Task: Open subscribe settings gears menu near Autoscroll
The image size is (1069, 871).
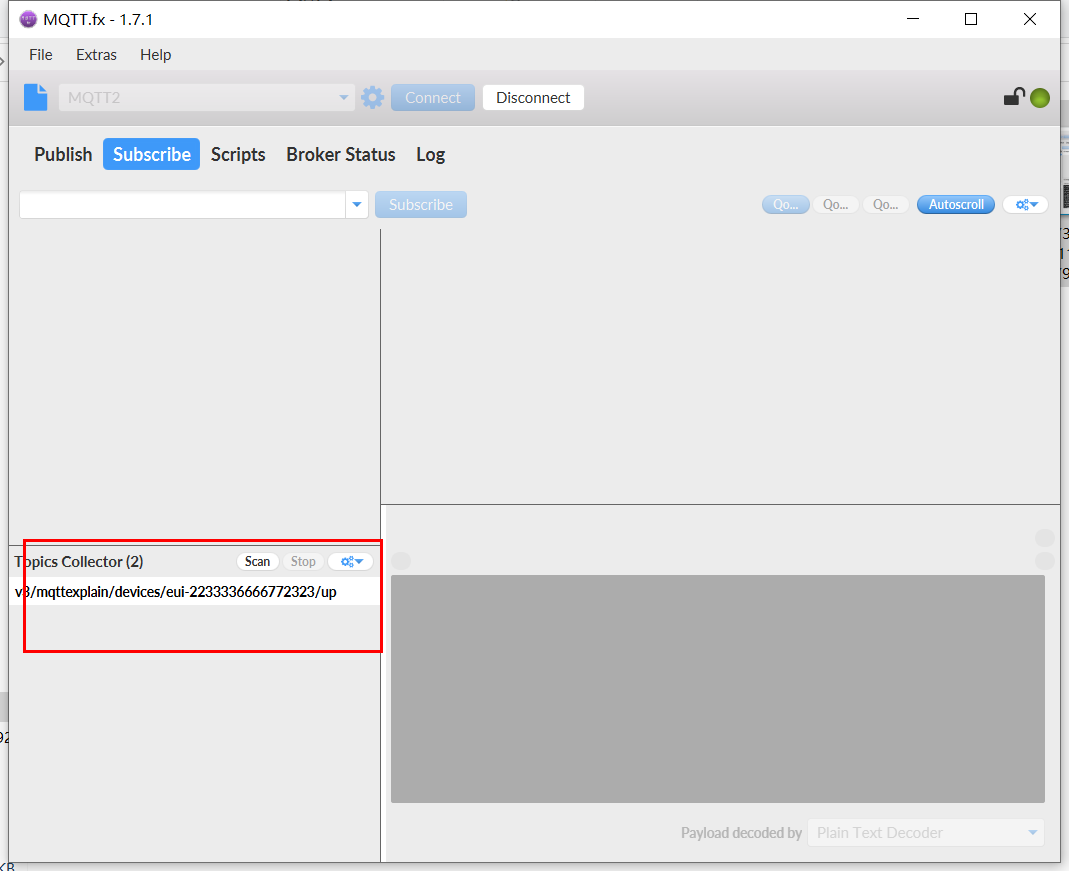Action: coord(1026,204)
